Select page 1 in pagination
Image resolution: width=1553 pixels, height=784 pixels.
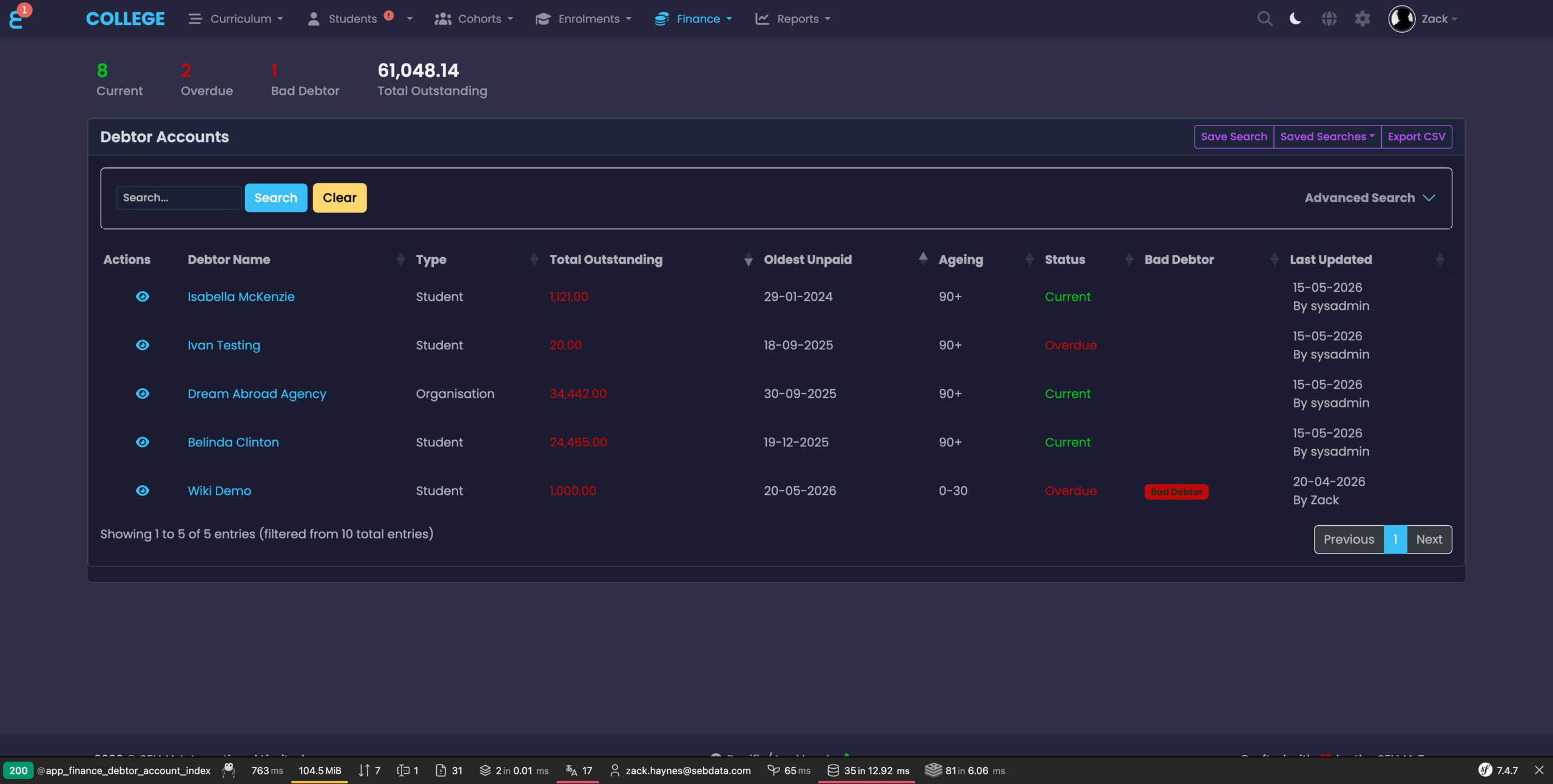pos(1395,539)
